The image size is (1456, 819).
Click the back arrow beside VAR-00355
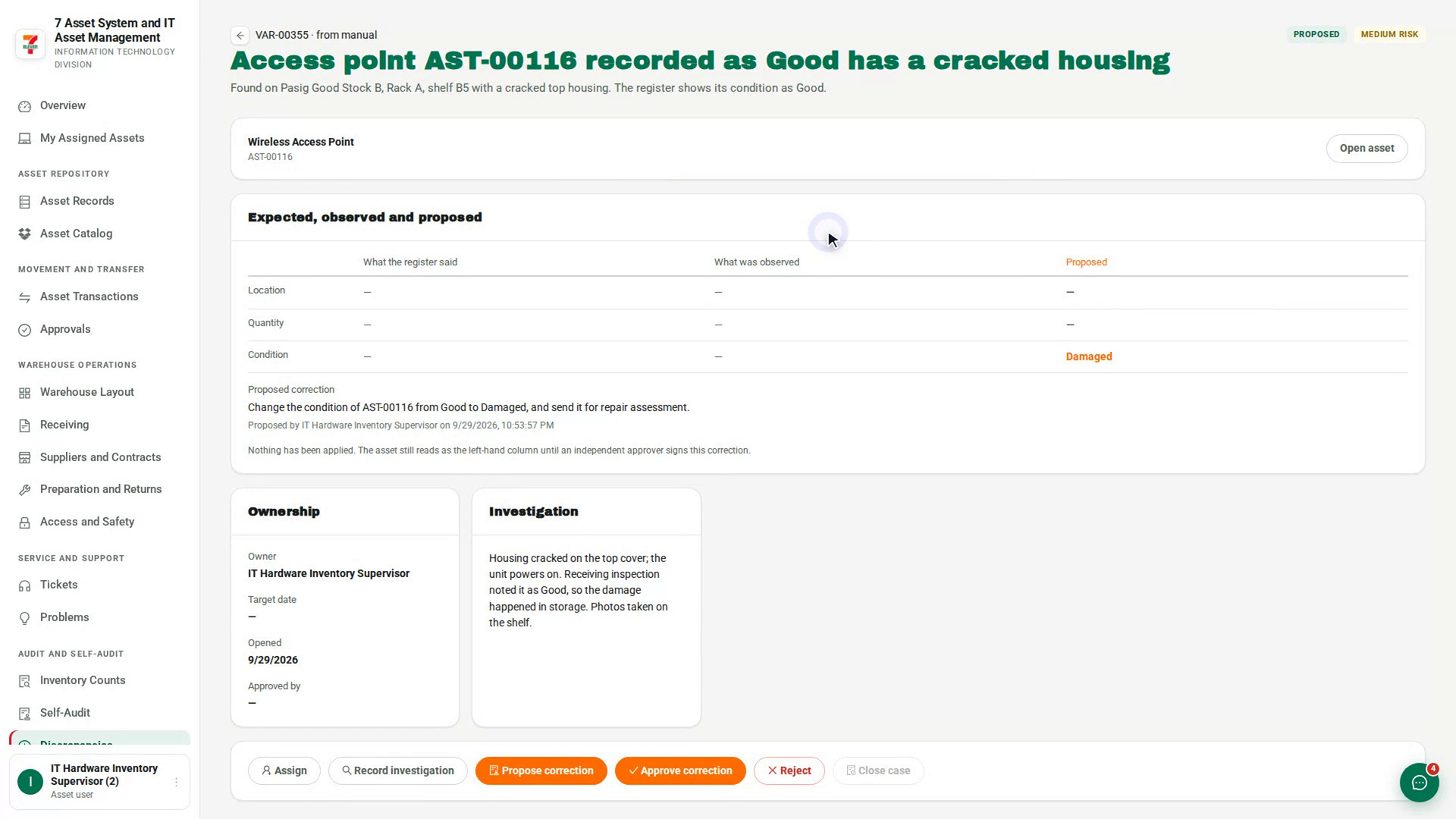coord(240,35)
